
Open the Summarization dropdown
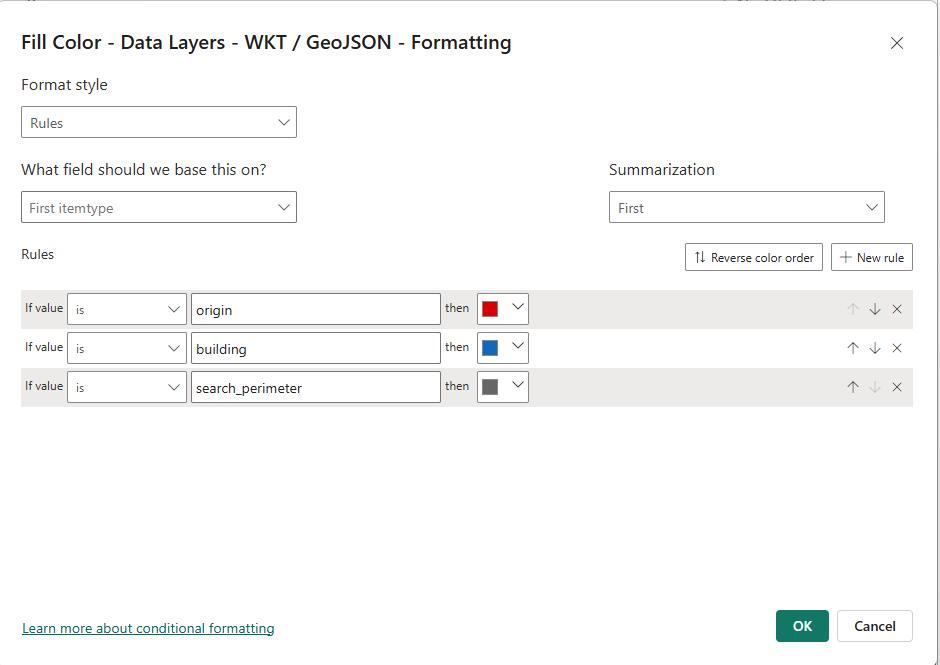click(746, 208)
